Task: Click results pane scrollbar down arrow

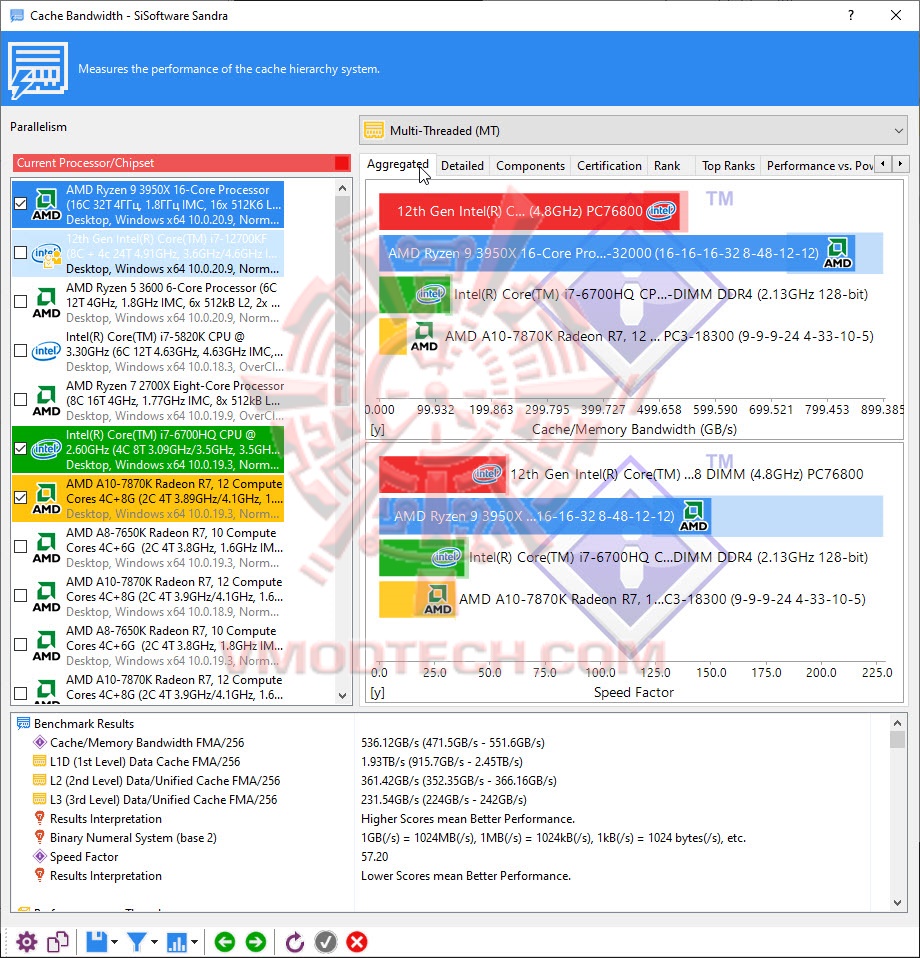Action: point(897,903)
